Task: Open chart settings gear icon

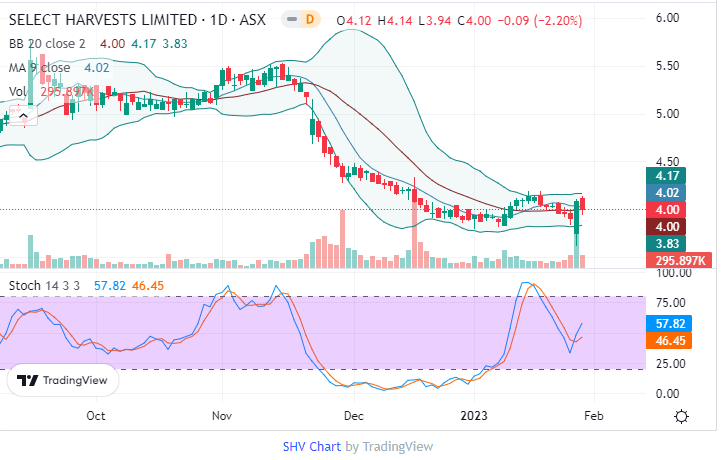Action: click(x=681, y=417)
